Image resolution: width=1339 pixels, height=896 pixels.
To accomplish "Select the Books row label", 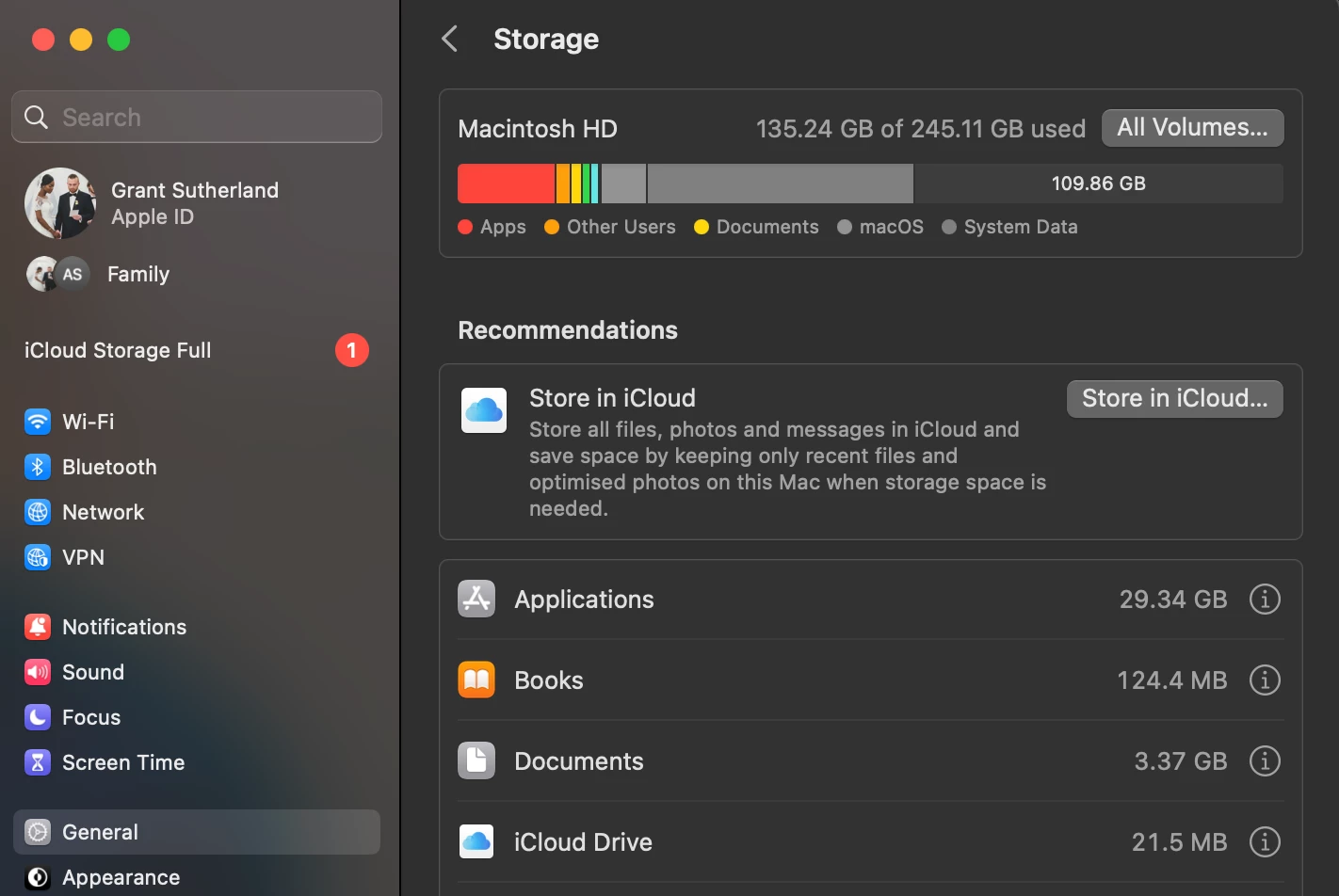I will (549, 680).
